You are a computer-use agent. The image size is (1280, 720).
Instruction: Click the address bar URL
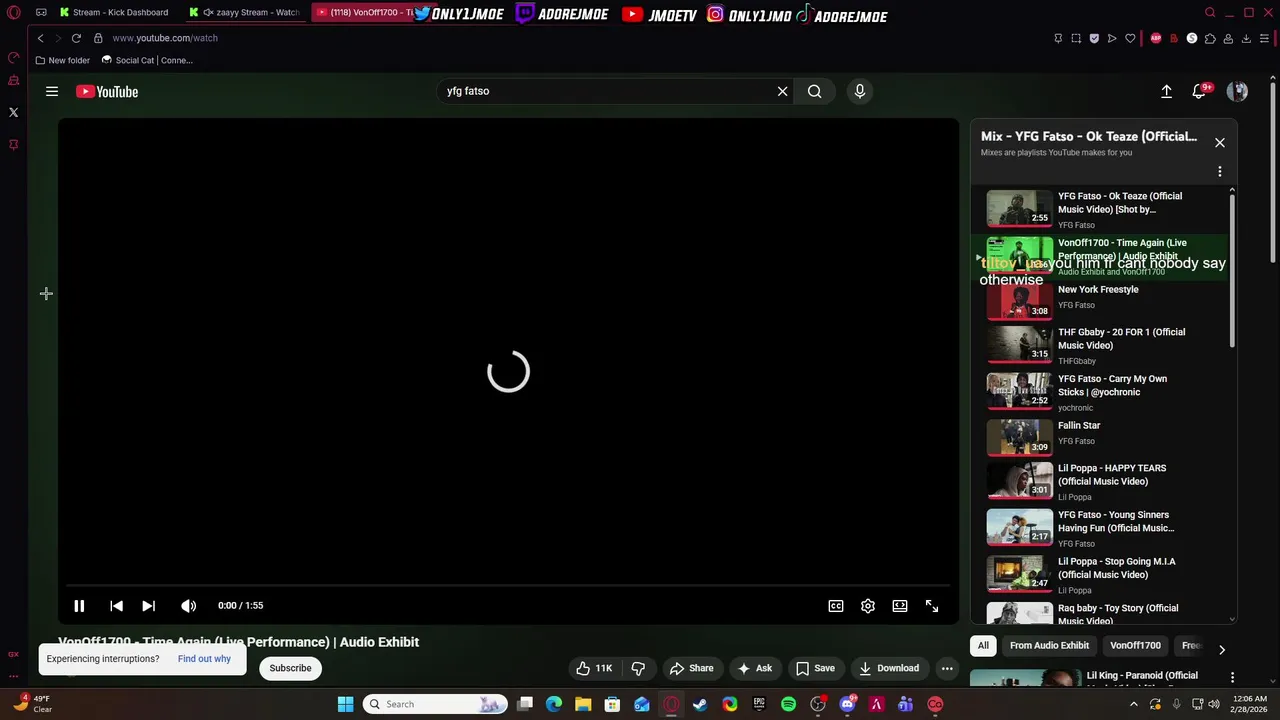point(165,38)
